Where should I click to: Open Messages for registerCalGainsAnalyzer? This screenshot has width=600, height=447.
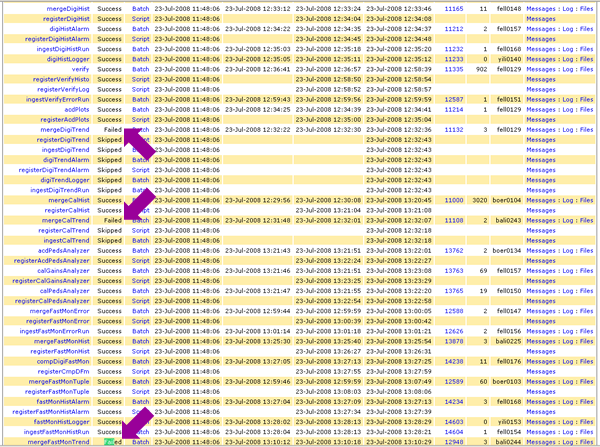(541, 281)
